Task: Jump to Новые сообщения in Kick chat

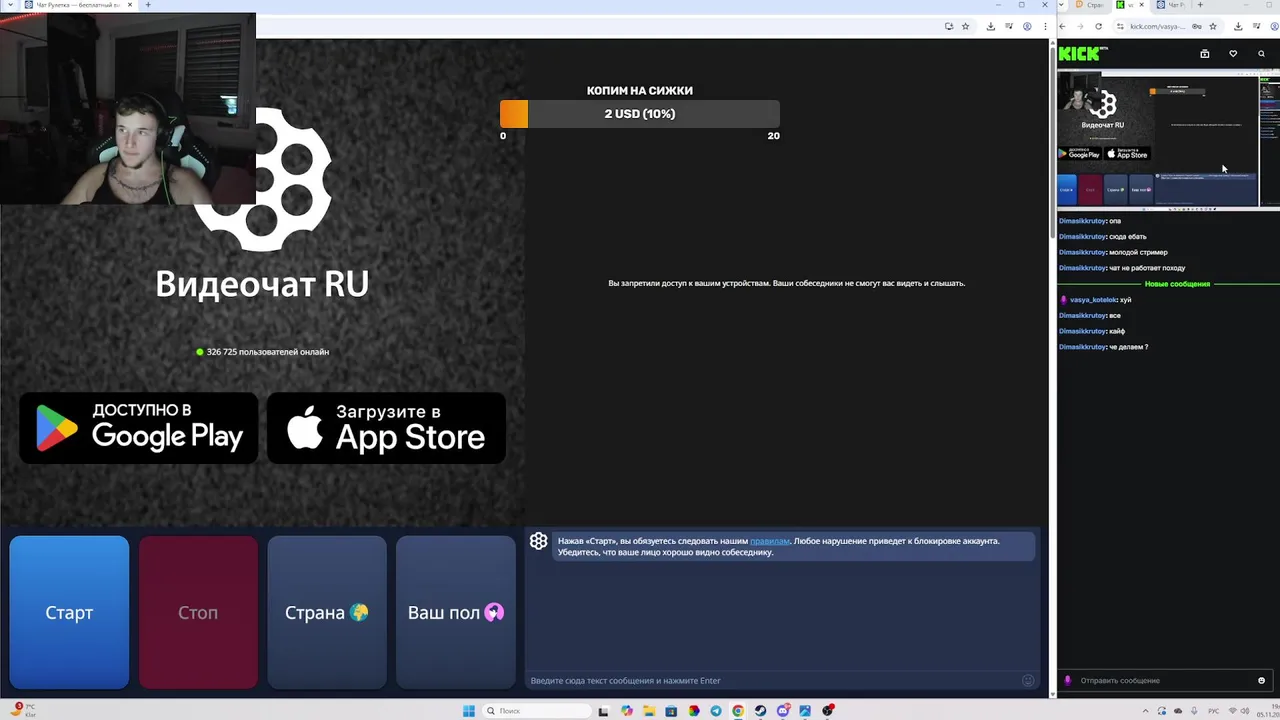Action: (x=1177, y=284)
